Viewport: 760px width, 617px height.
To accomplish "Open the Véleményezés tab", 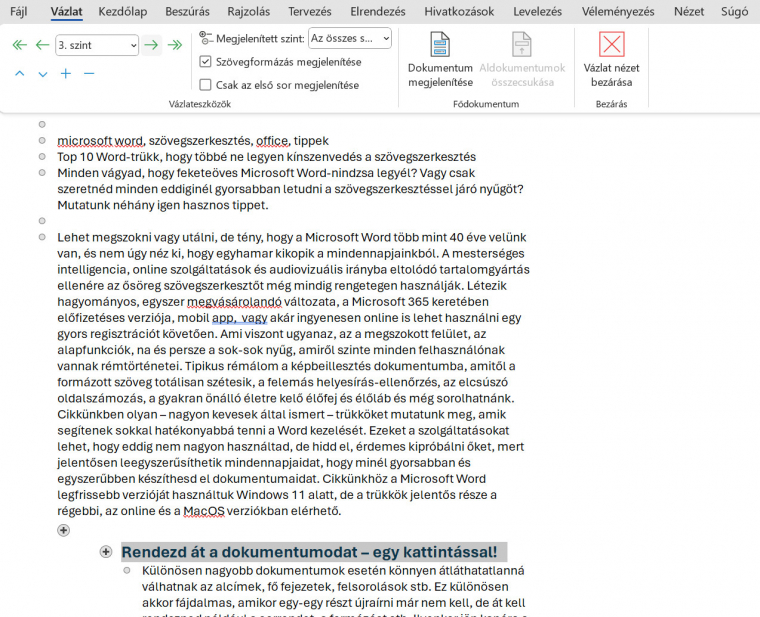I will [618, 11].
